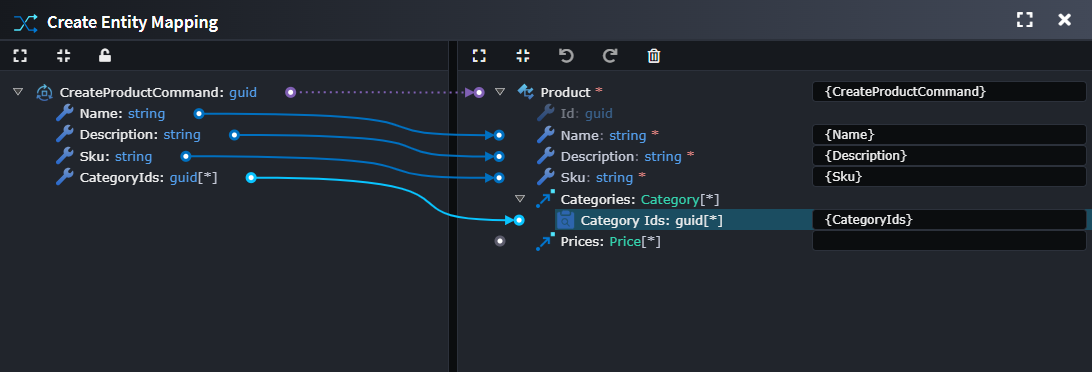
Task: Click the Product class icon
Action: coord(526,92)
